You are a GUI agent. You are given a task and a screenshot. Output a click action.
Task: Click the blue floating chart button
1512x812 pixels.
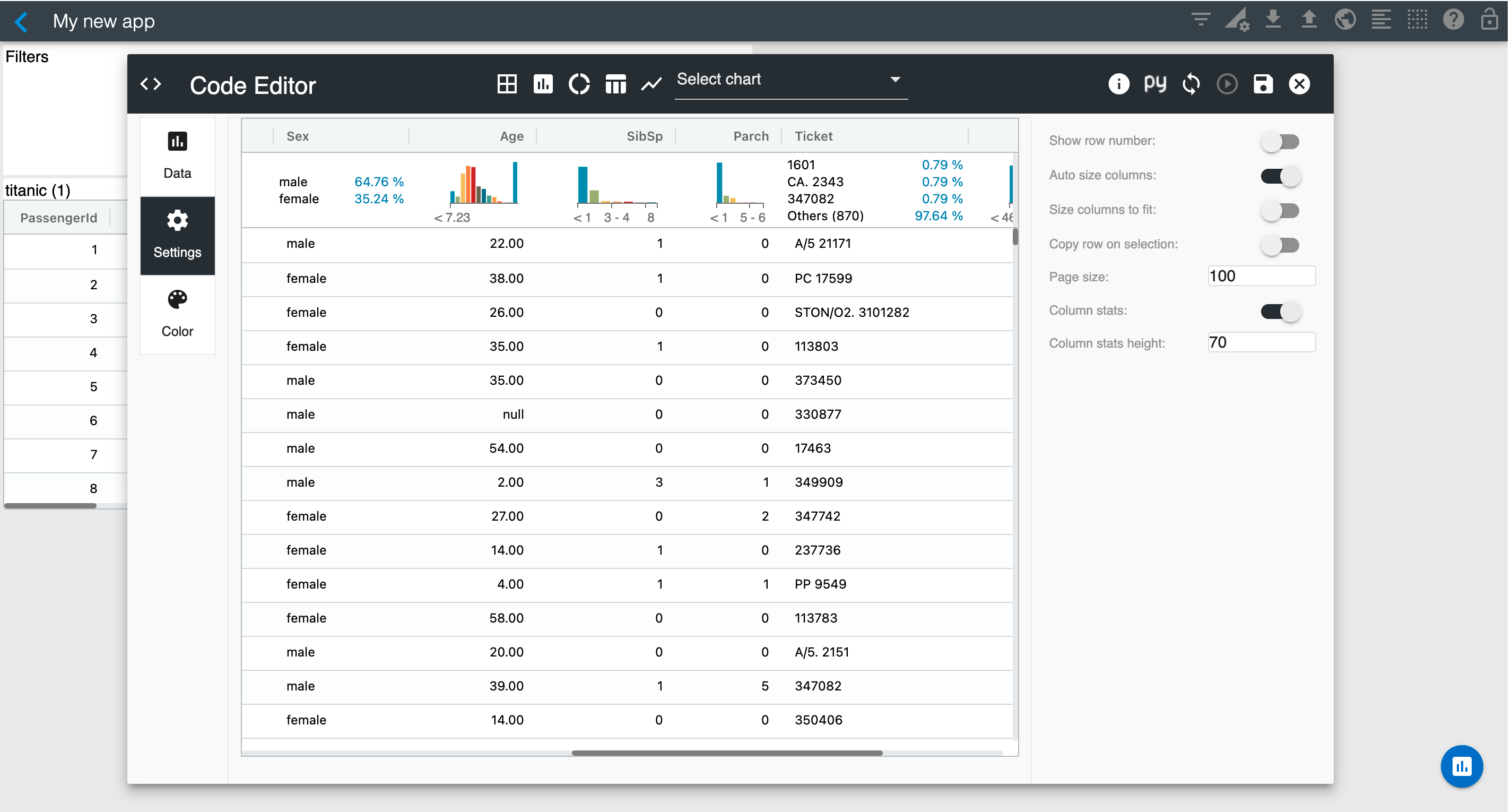tap(1461, 766)
